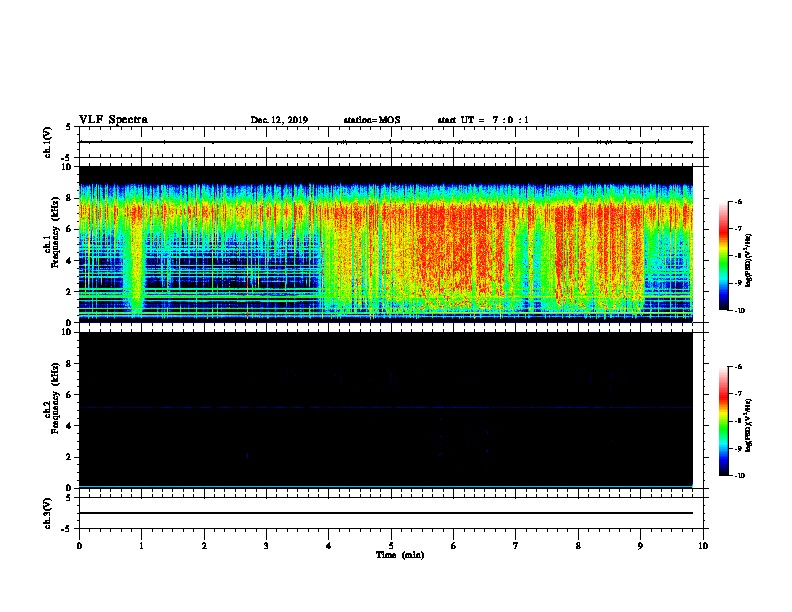Click the ch.2 color bar label 'log(PSD)(V²/Hz)'
This screenshot has height=612, width=792.
click(749, 425)
